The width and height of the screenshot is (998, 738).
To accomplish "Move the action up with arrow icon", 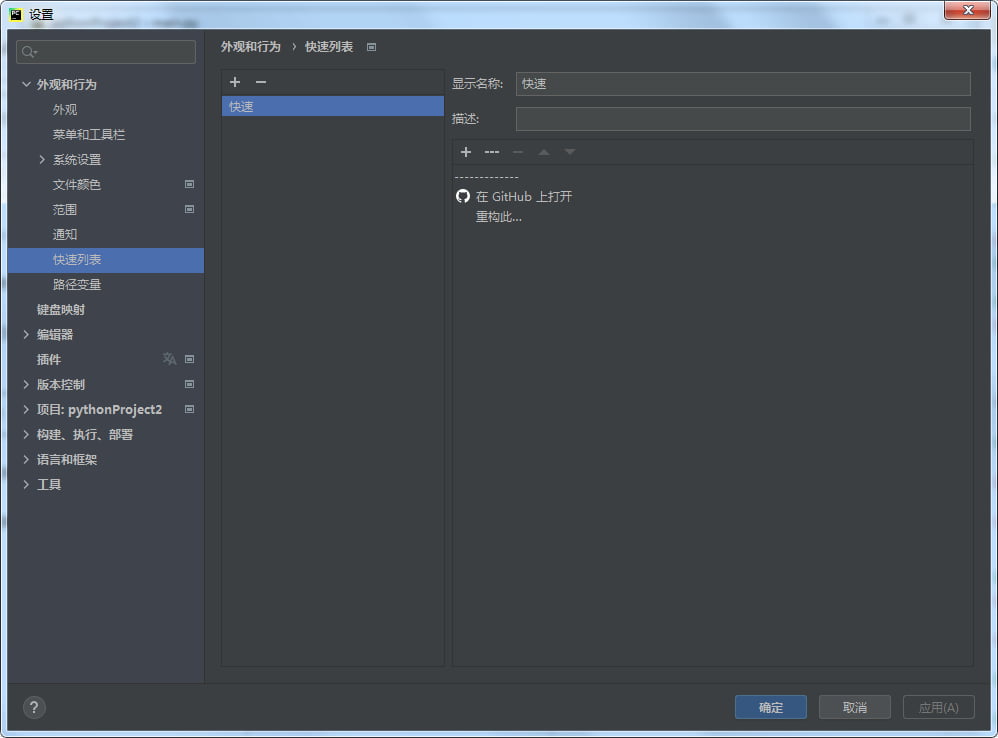I will coord(544,152).
